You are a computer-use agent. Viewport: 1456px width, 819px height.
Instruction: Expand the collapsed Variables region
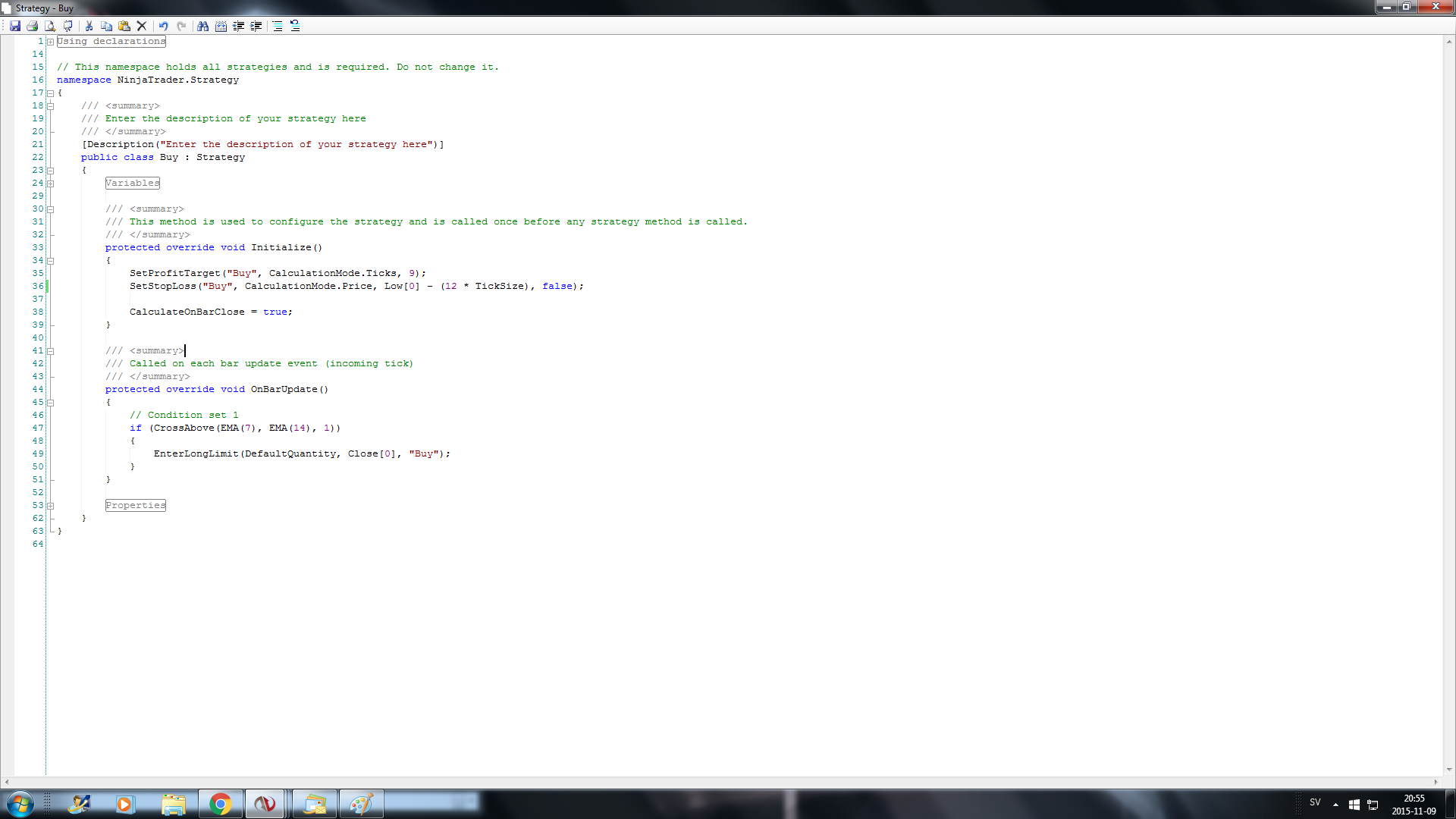[51, 184]
